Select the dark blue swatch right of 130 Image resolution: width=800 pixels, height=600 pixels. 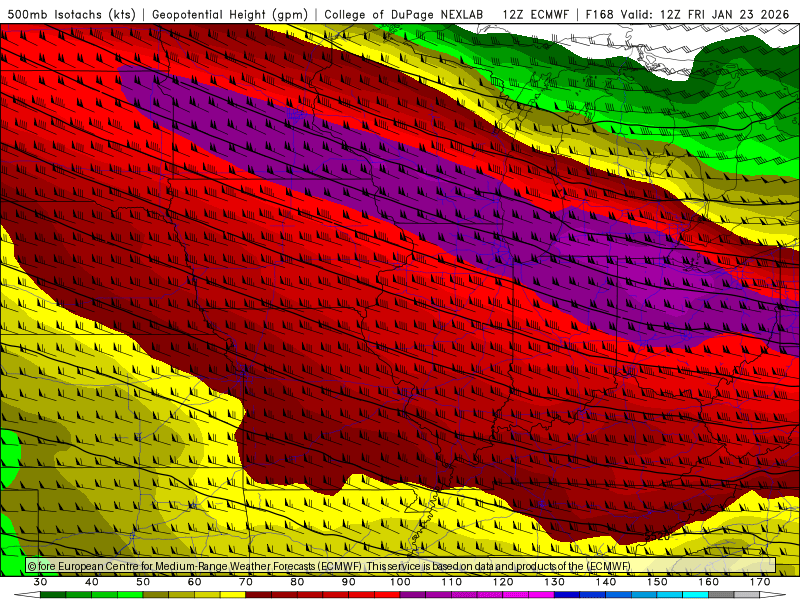coord(567,595)
